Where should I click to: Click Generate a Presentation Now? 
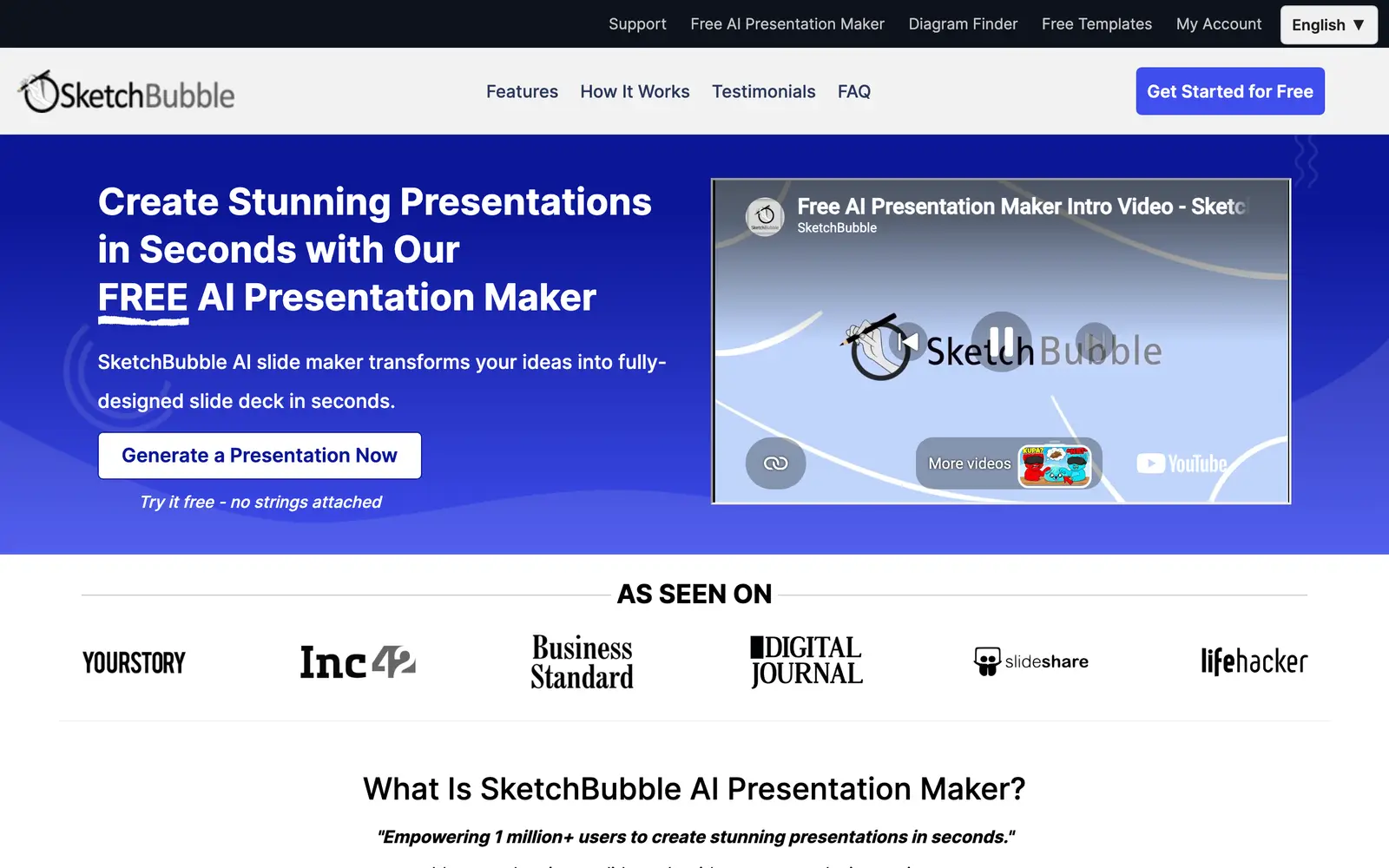[260, 456]
